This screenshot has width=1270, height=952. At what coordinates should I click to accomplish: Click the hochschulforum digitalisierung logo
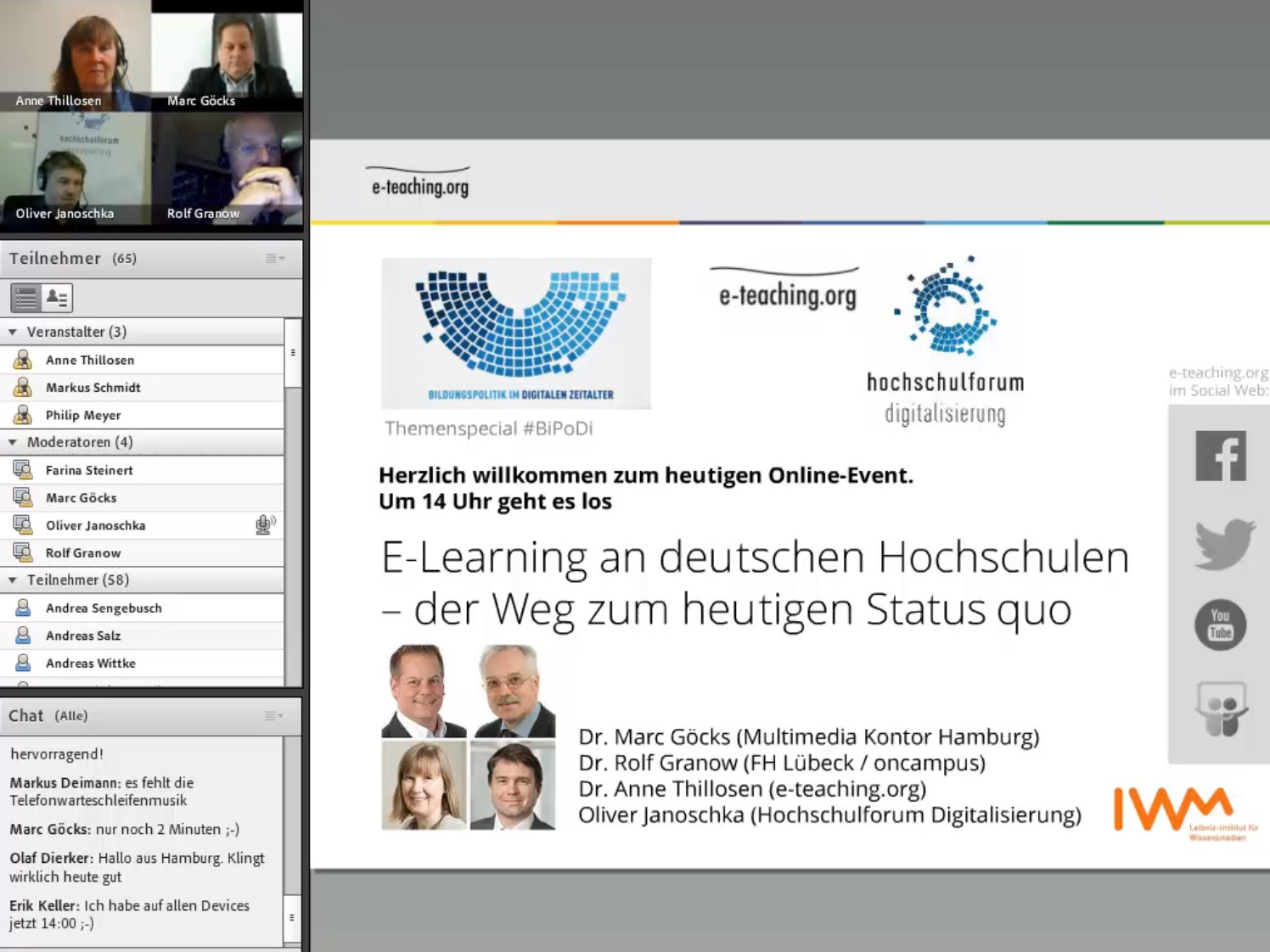coord(945,341)
